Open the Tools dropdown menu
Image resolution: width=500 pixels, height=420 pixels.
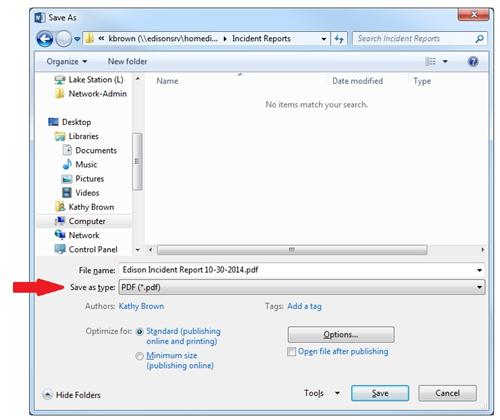(322, 393)
